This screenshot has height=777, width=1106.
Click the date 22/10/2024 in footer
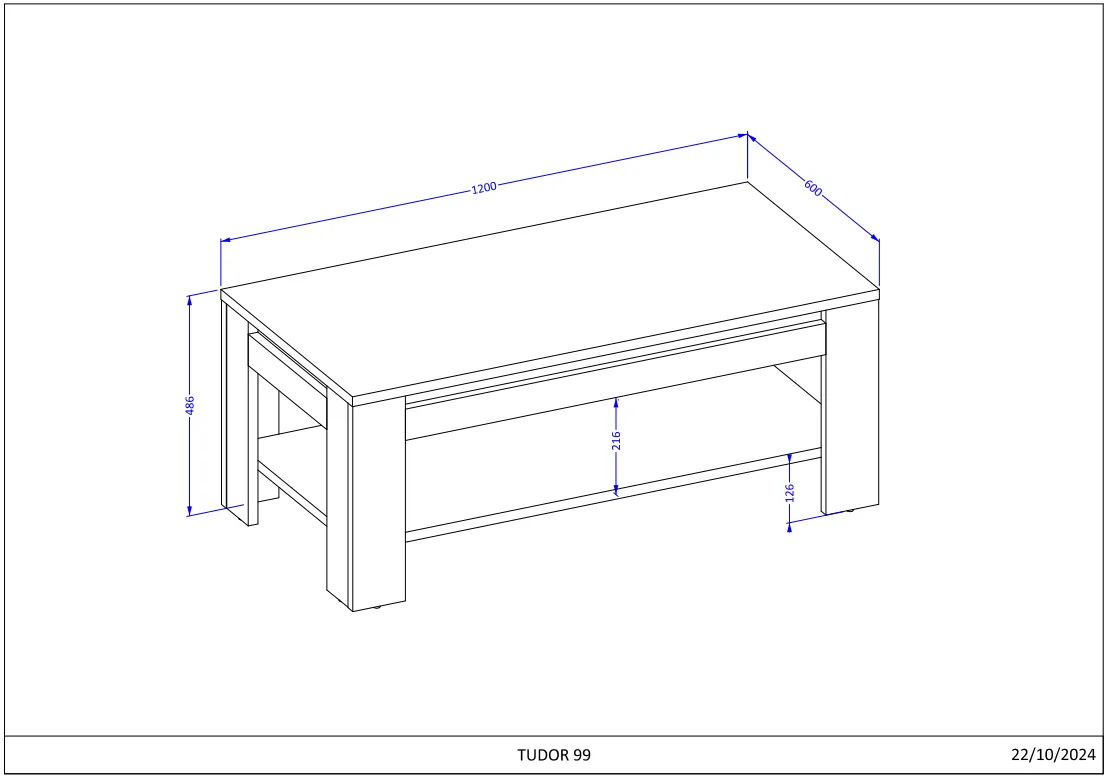(1053, 754)
